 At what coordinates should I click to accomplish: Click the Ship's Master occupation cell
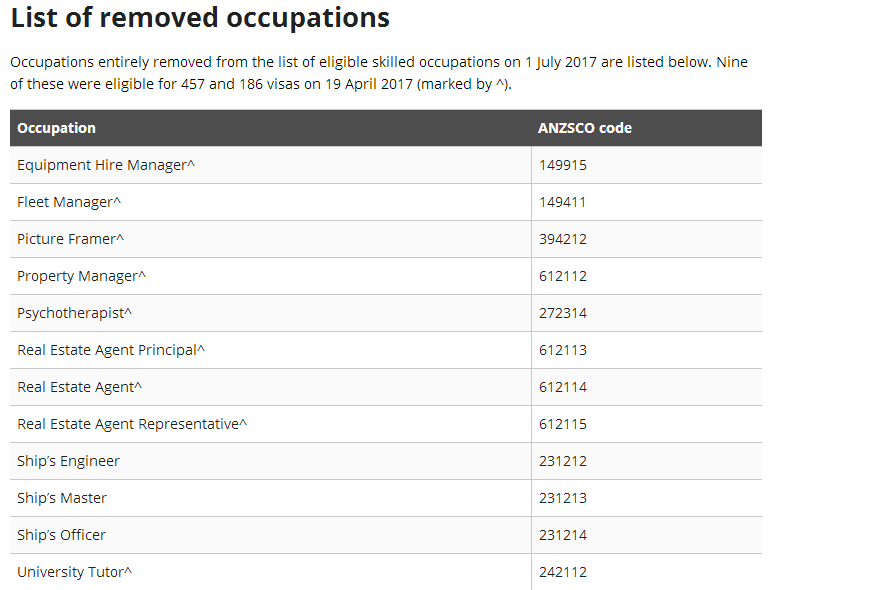[62, 498]
